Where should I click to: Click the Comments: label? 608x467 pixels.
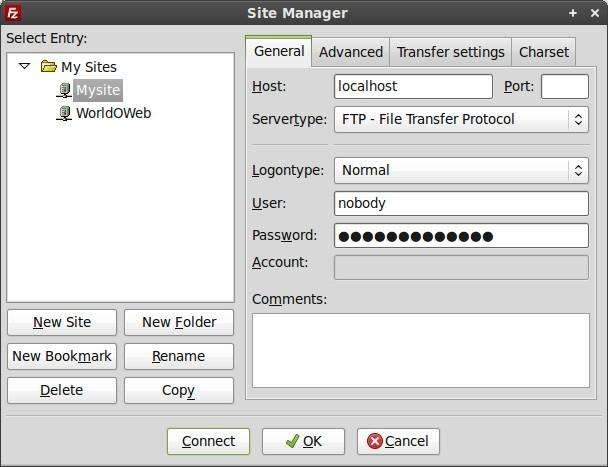(289, 299)
